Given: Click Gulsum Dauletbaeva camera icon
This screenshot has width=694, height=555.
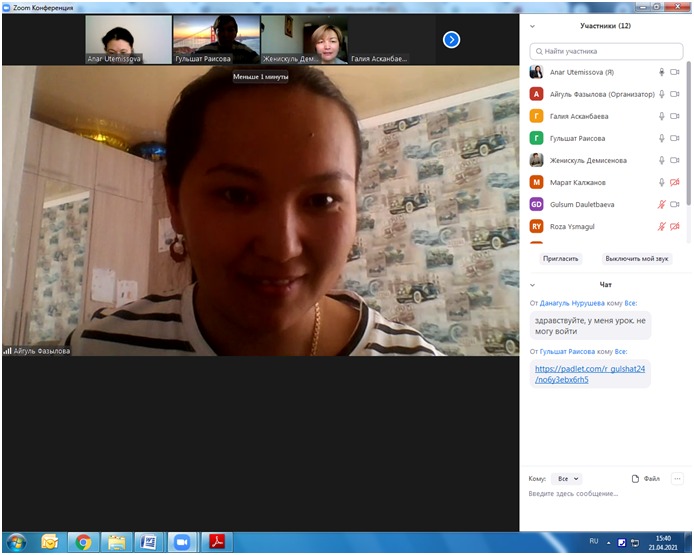Looking at the screenshot, I should [x=674, y=204].
